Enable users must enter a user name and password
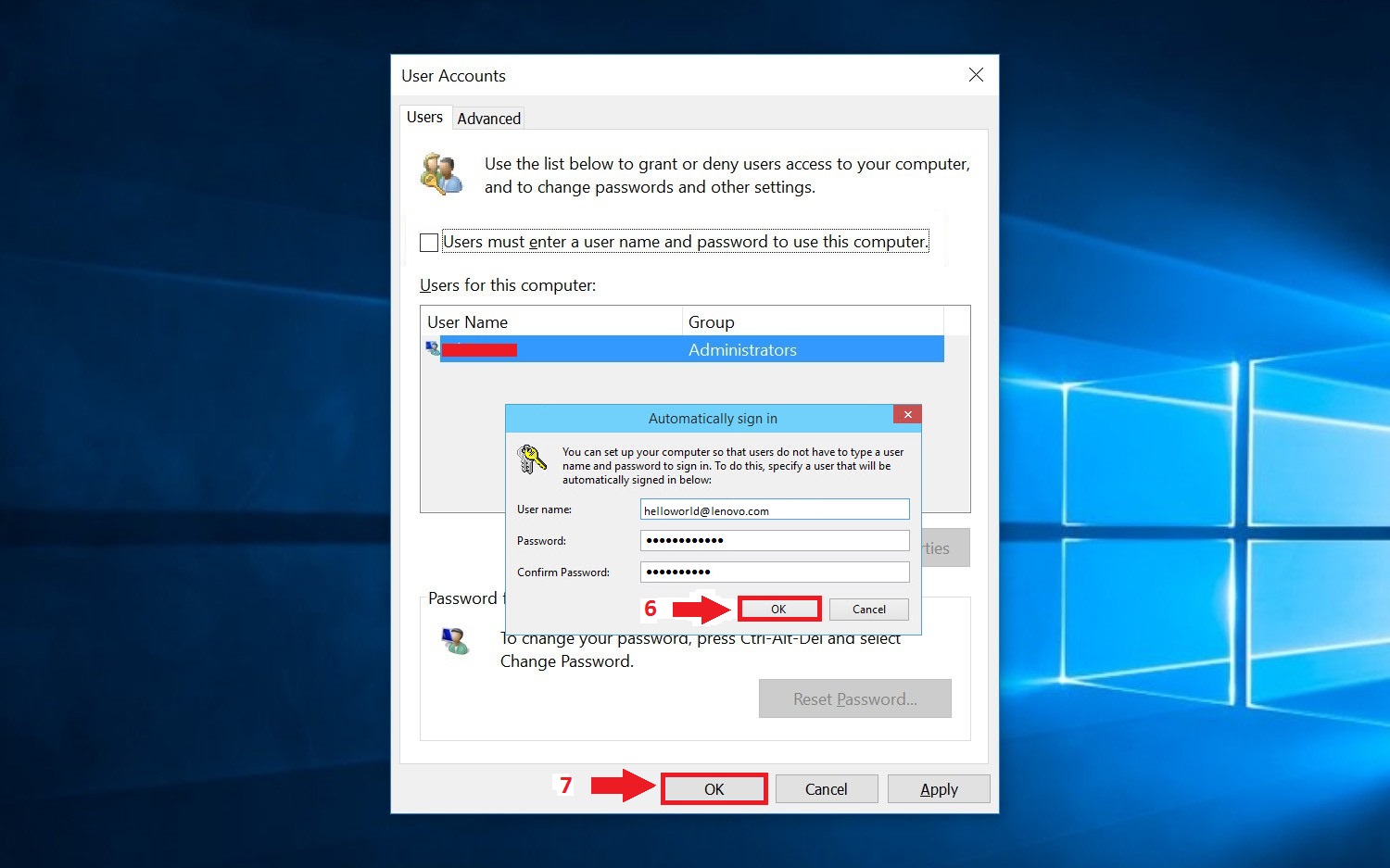This screenshot has height=868, width=1390. click(x=429, y=242)
